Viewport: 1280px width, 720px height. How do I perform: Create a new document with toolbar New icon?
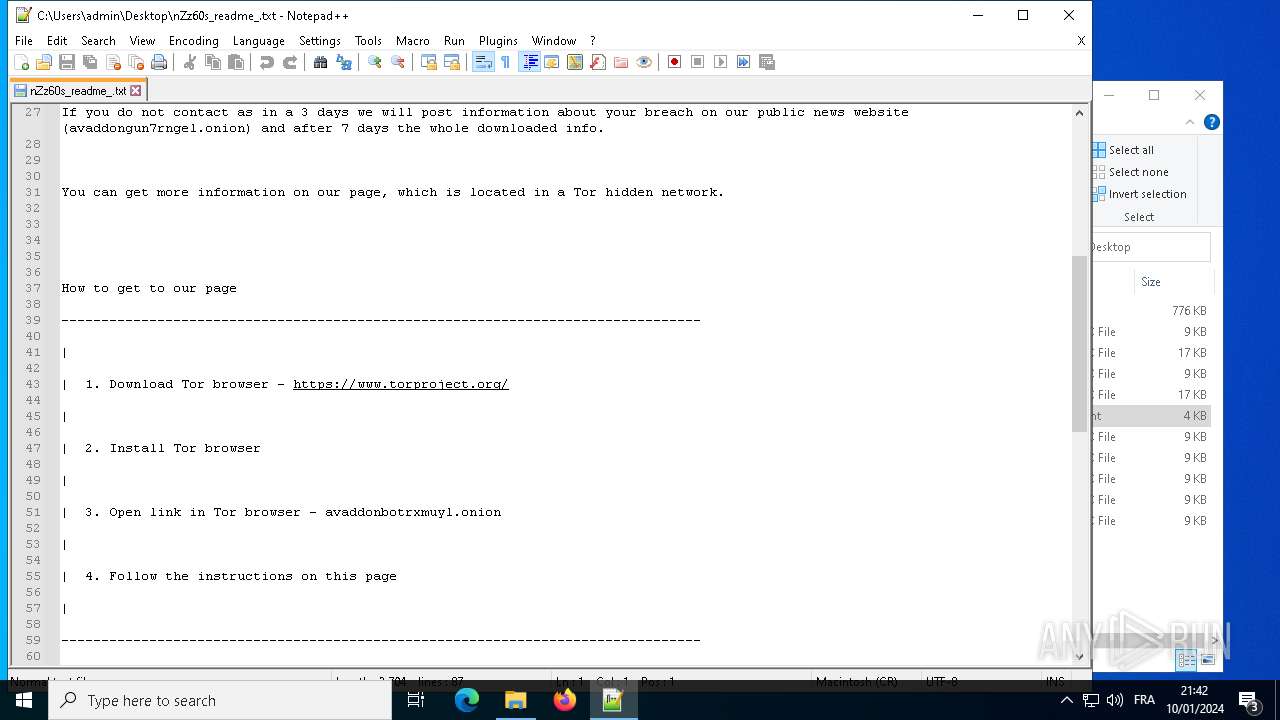[x=21, y=62]
